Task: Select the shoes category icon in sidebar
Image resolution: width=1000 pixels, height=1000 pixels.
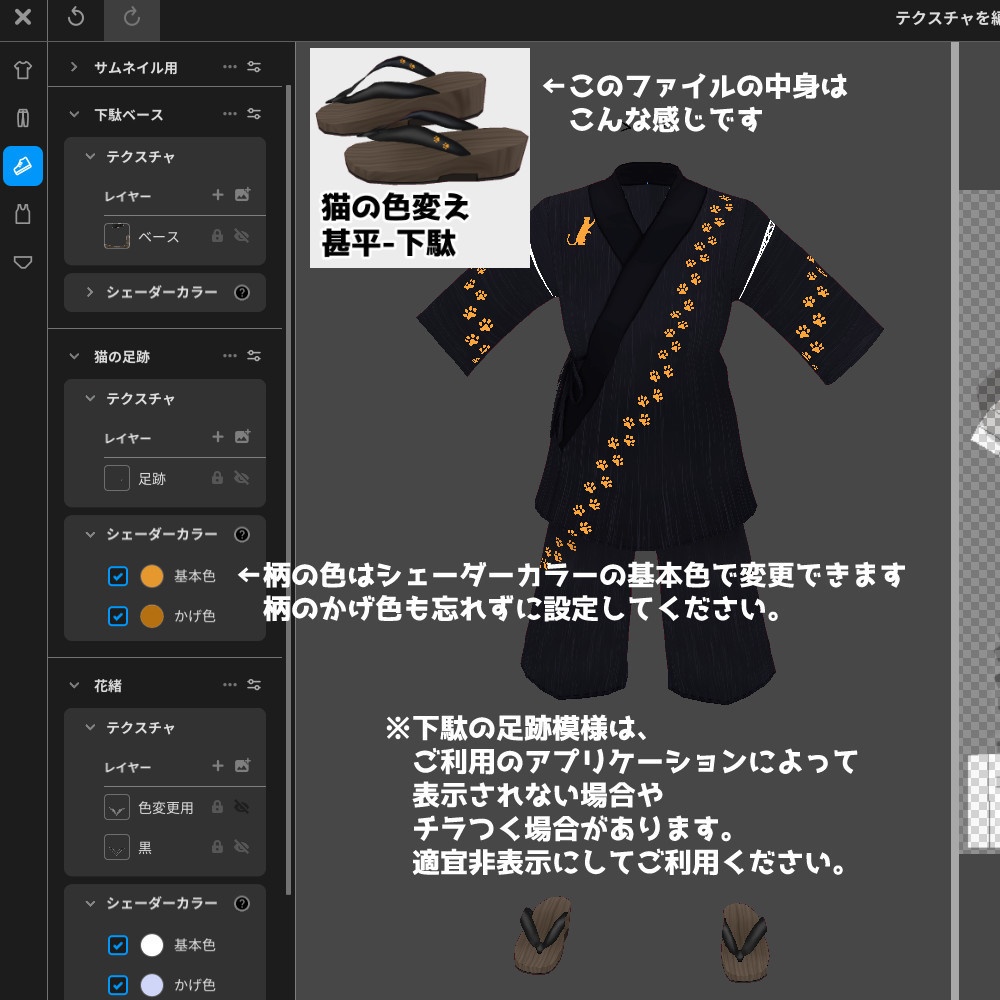Action: pyautogui.click(x=23, y=166)
